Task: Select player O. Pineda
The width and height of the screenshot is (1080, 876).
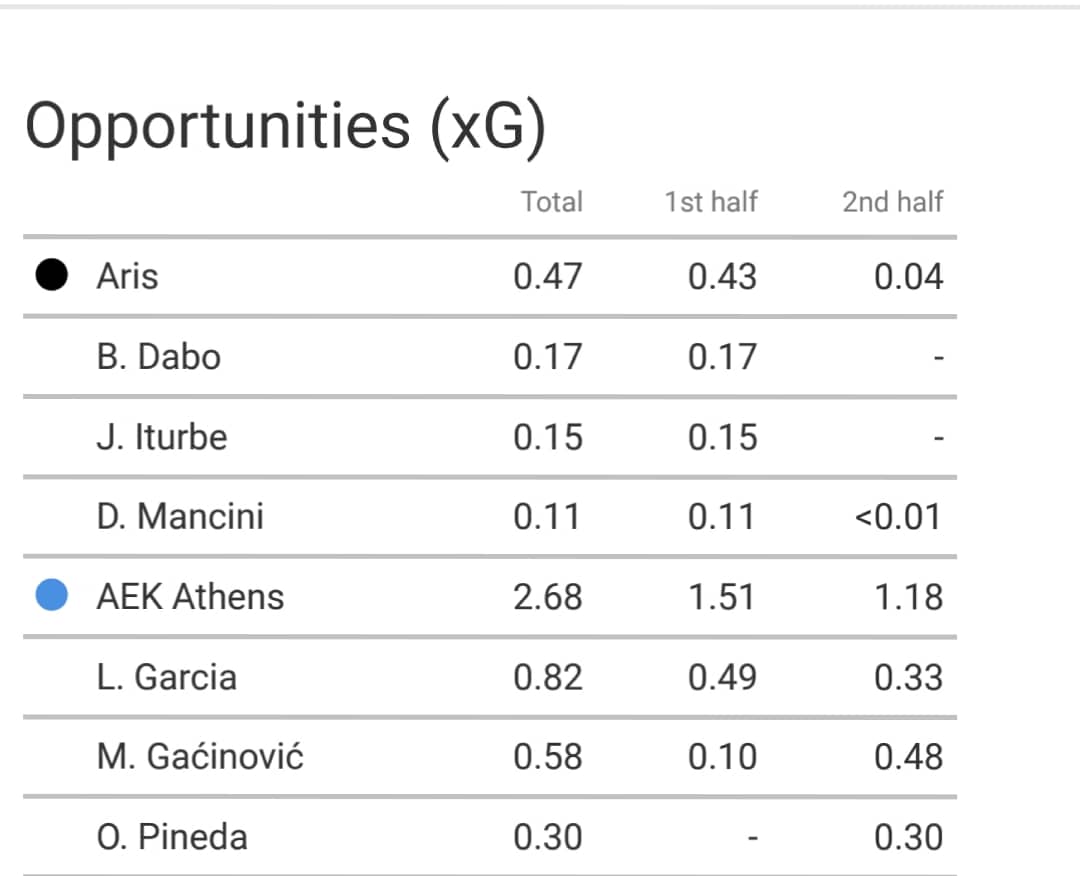Action: (x=172, y=837)
